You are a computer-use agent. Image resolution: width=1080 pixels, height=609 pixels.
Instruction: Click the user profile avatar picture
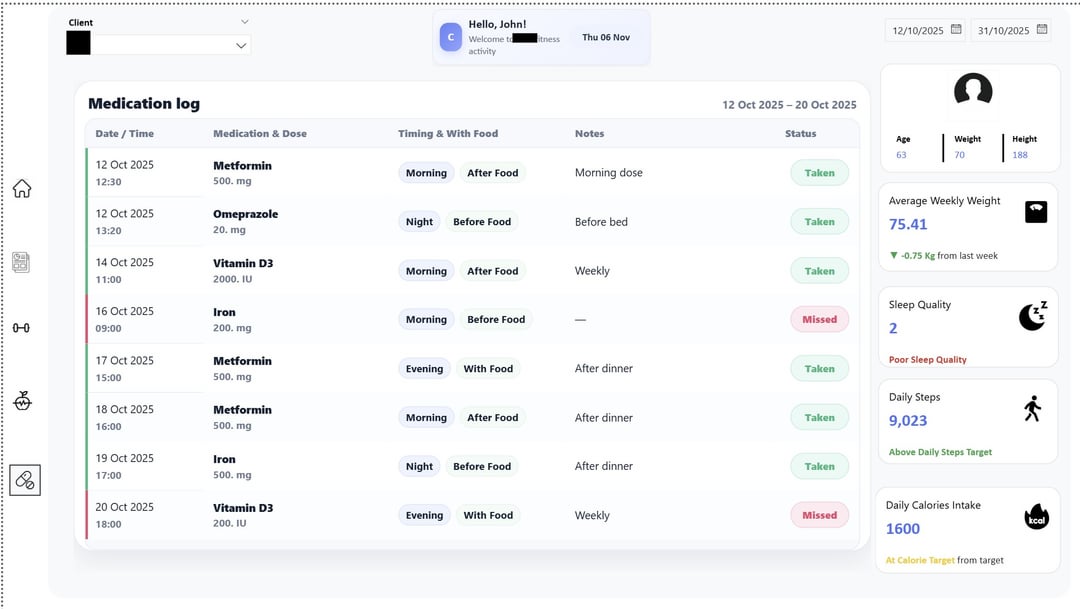click(972, 92)
